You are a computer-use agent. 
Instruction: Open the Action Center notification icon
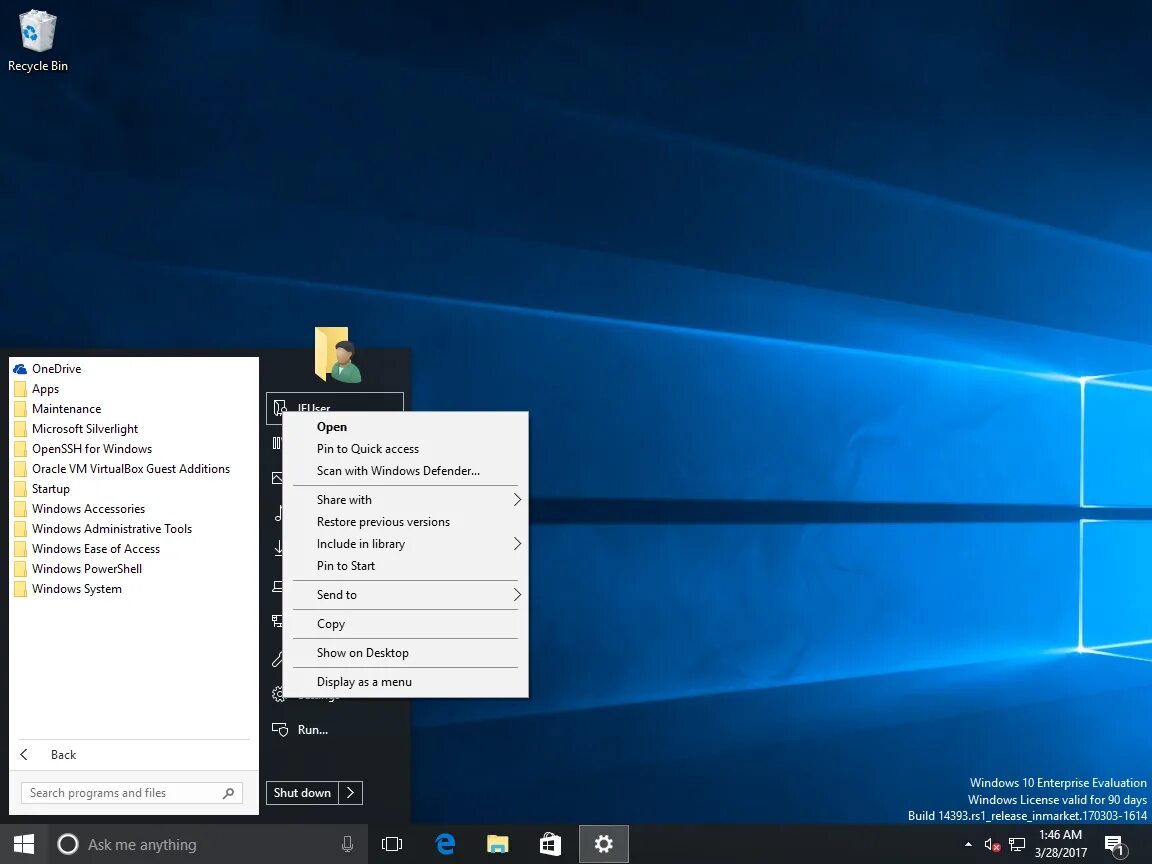(1114, 844)
